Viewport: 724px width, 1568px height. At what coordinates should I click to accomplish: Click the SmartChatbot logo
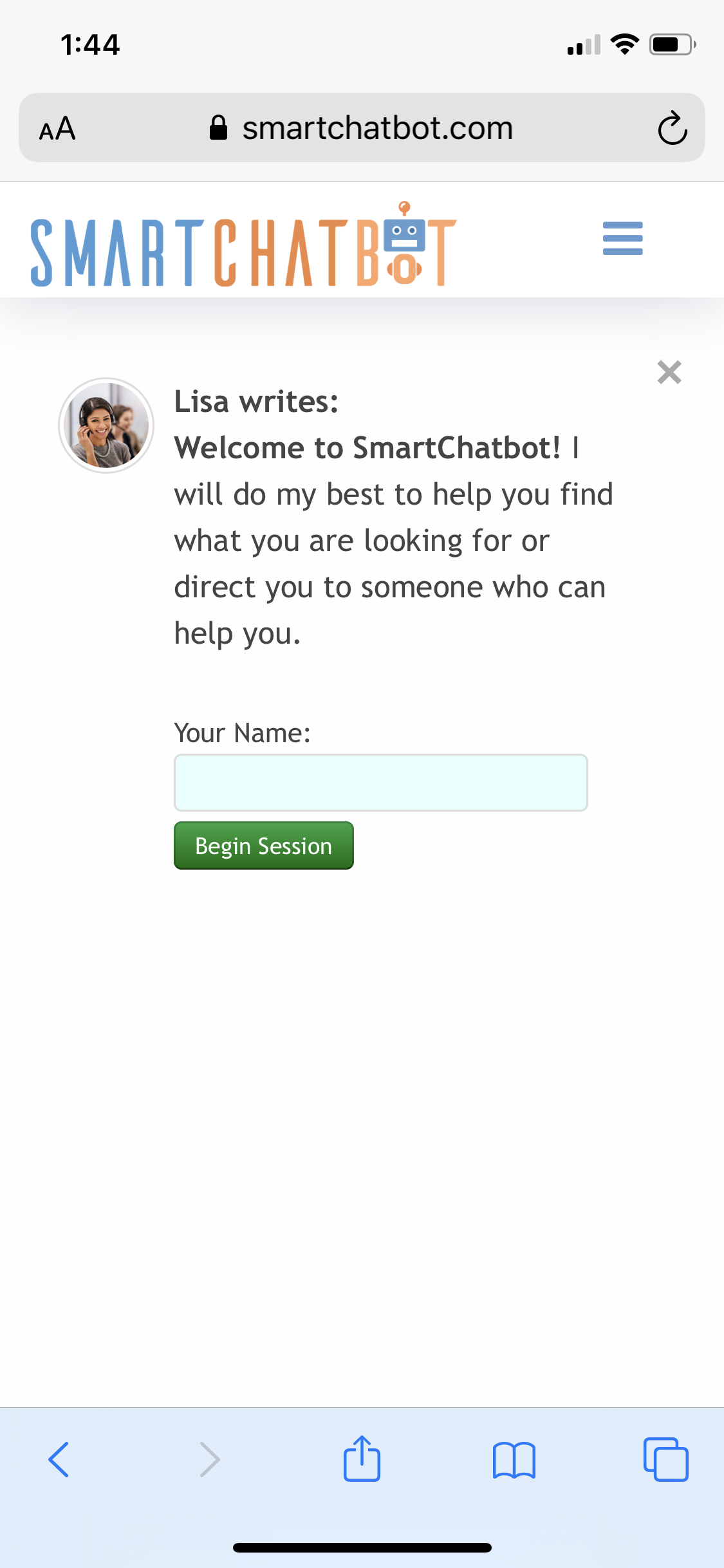pyautogui.click(x=243, y=245)
